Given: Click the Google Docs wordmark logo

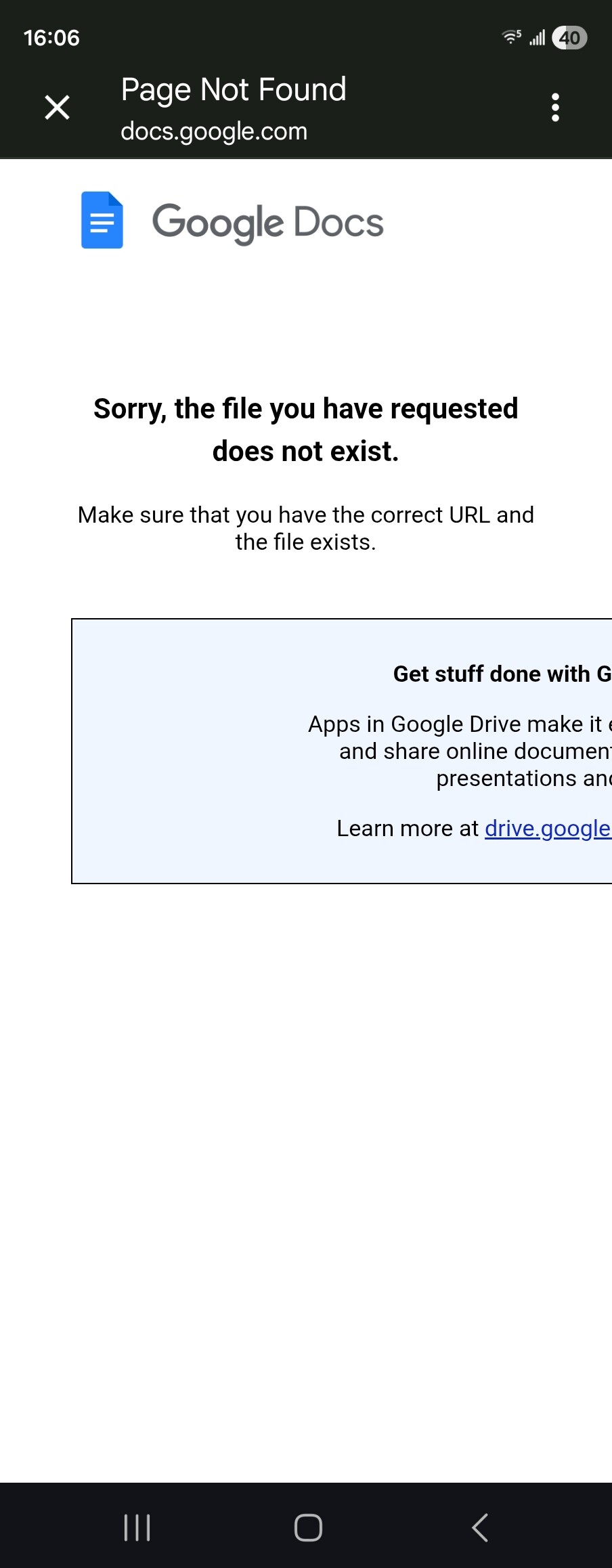Looking at the screenshot, I should point(268,222).
